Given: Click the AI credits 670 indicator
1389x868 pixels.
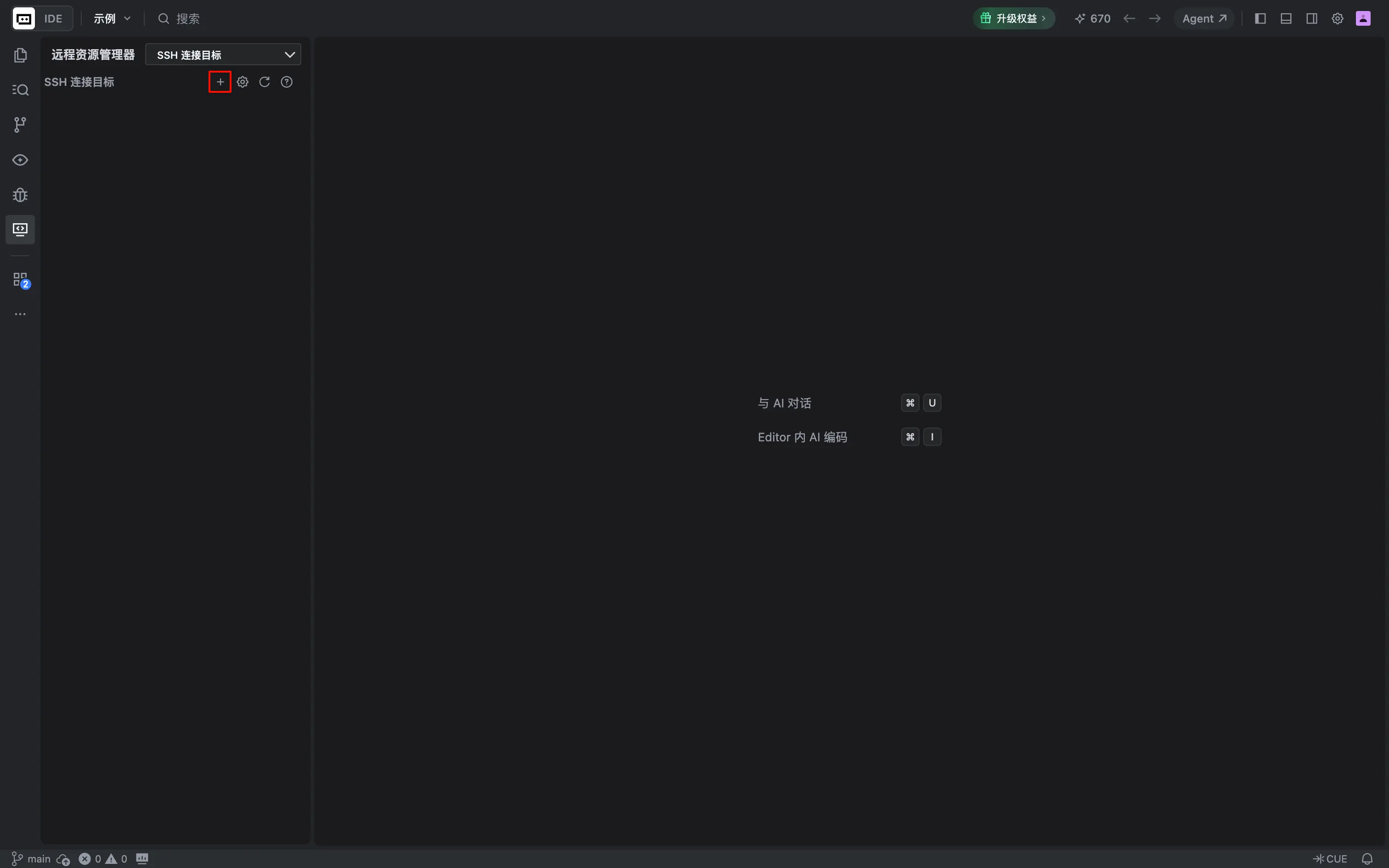Looking at the screenshot, I should pos(1092,18).
